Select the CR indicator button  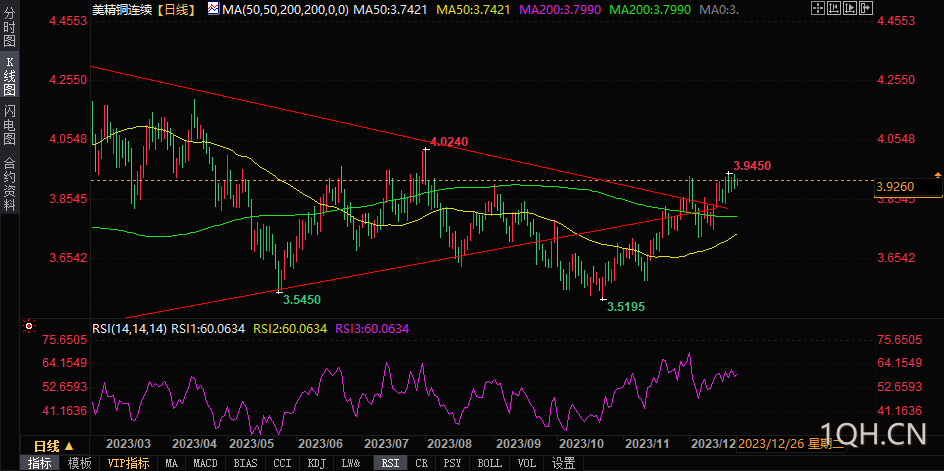point(421,463)
